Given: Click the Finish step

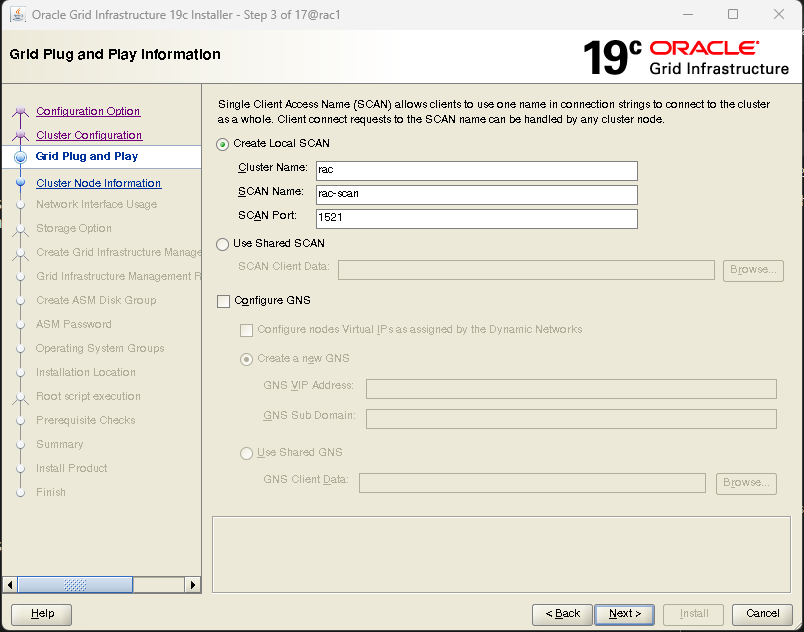Looking at the screenshot, I should 51,493.
